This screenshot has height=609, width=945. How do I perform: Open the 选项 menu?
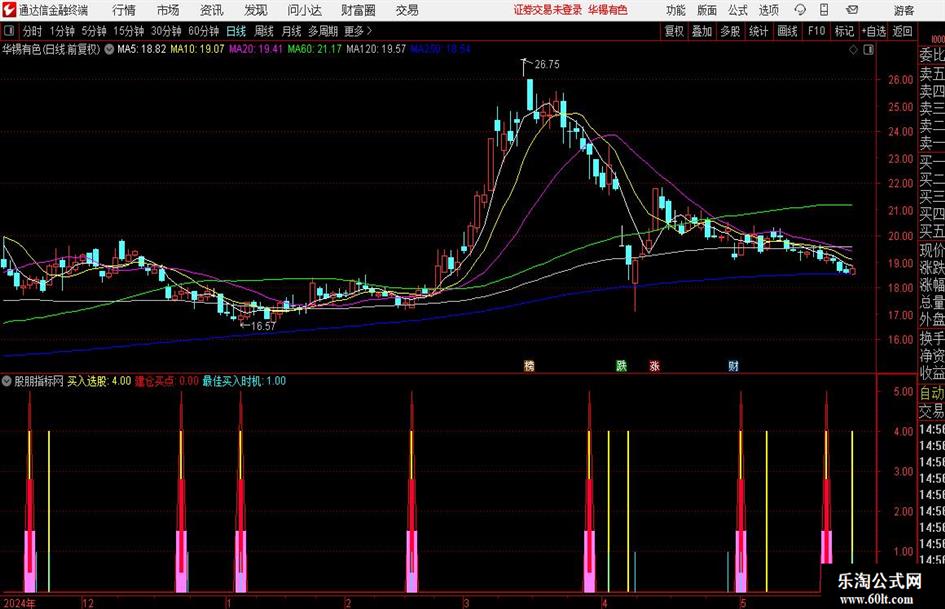click(x=768, y=10)
